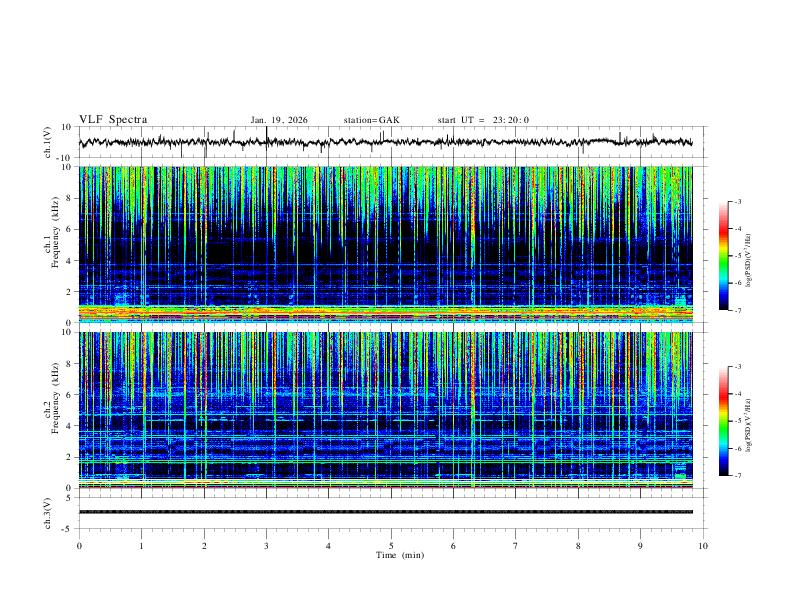The height and width of the screenshot is (612, 792).
Task: Click the "8" kHz tick on the ch.1 frequency axis
Action: [x=70, y=198]
